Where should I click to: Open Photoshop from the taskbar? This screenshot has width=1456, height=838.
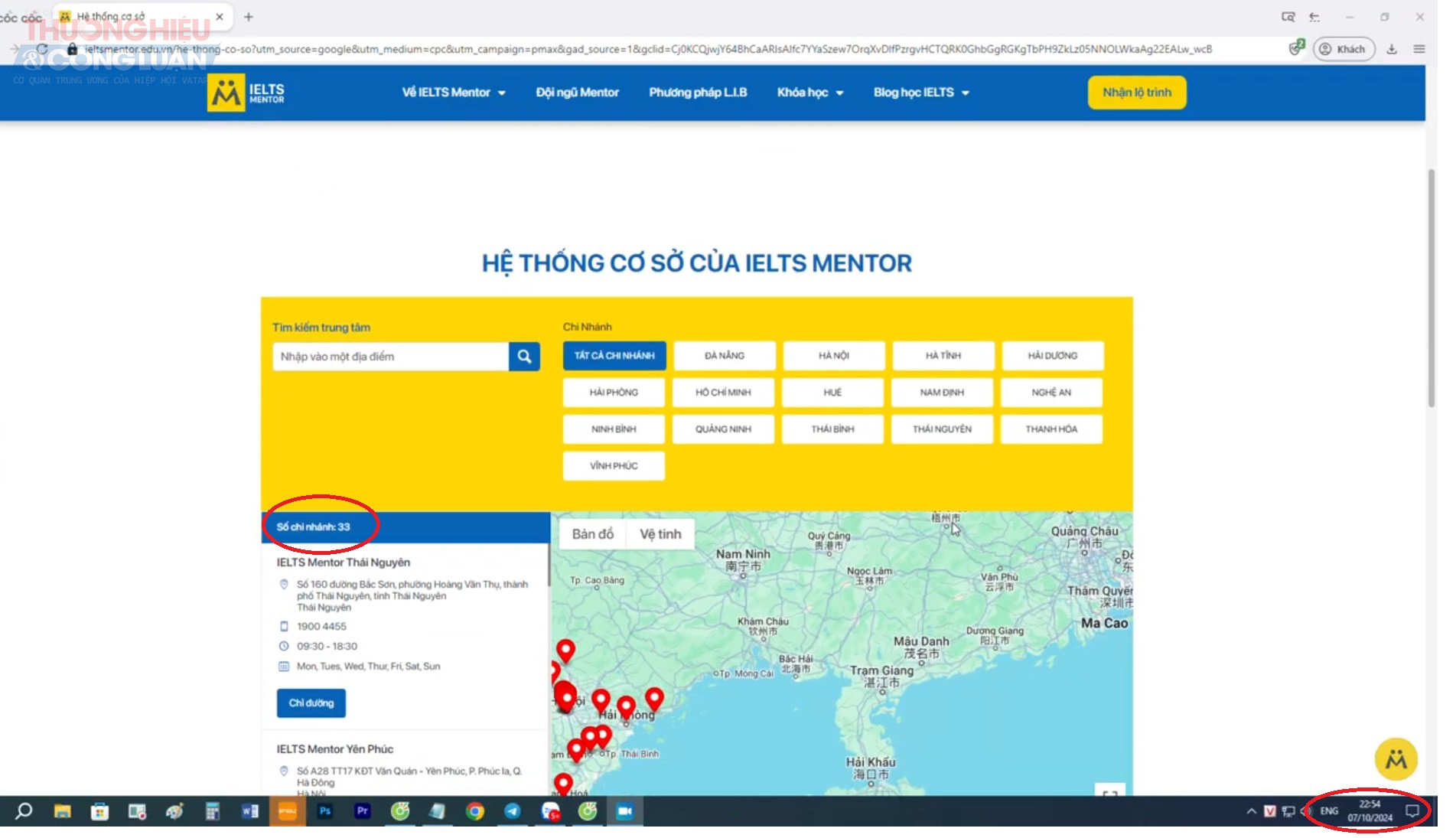click(x=325, y=811)
